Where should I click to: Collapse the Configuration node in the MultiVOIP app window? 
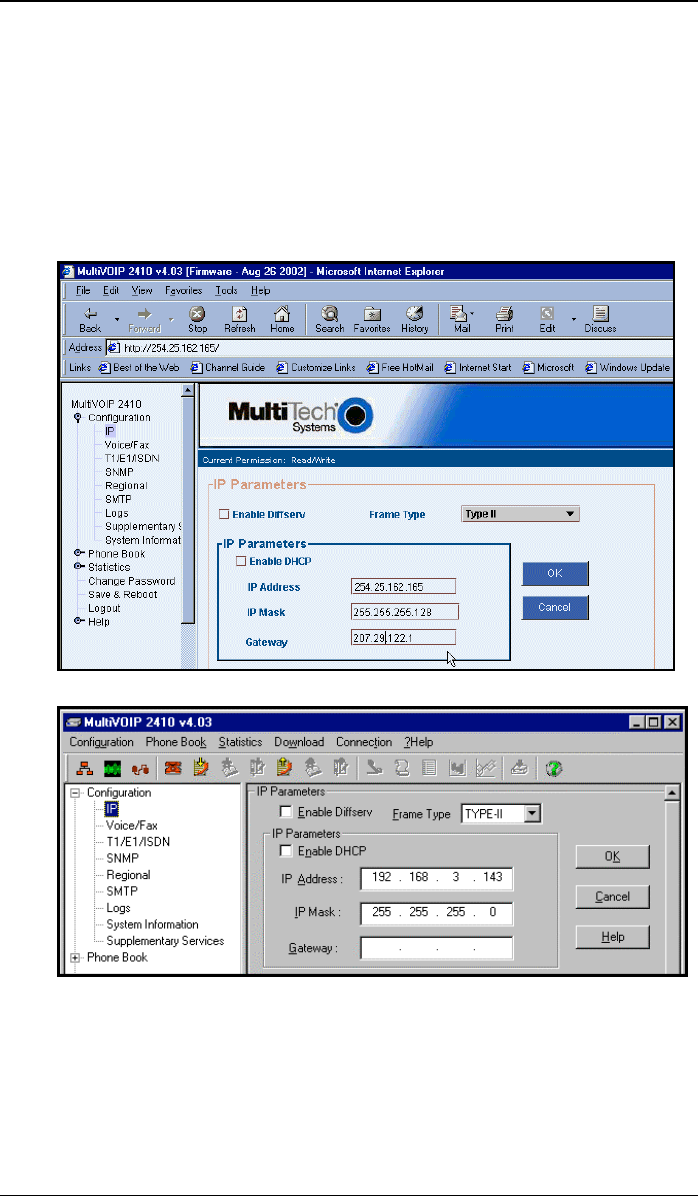(x=75, y=793)
